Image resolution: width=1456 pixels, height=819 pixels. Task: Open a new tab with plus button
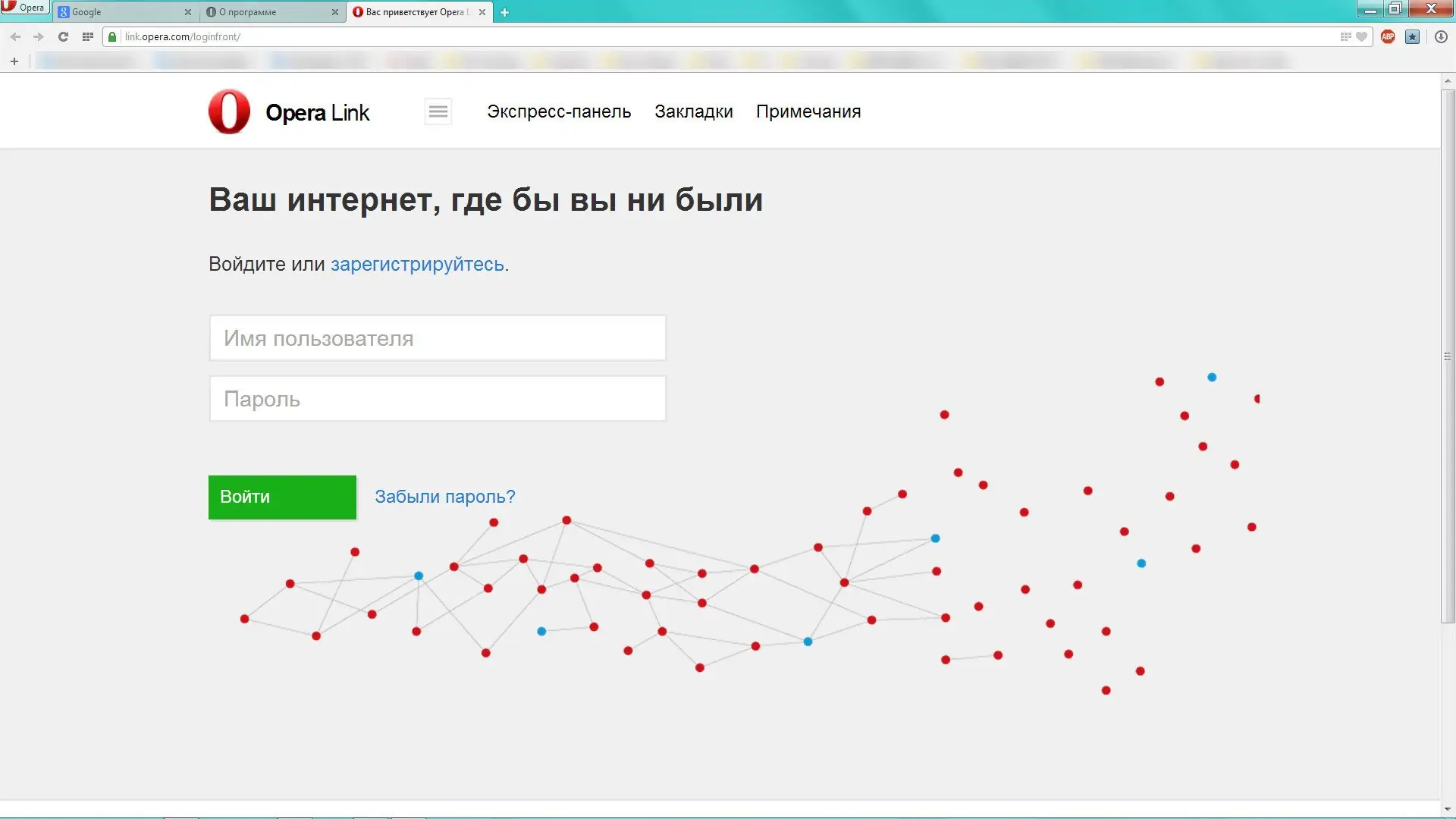pos(504,12)
